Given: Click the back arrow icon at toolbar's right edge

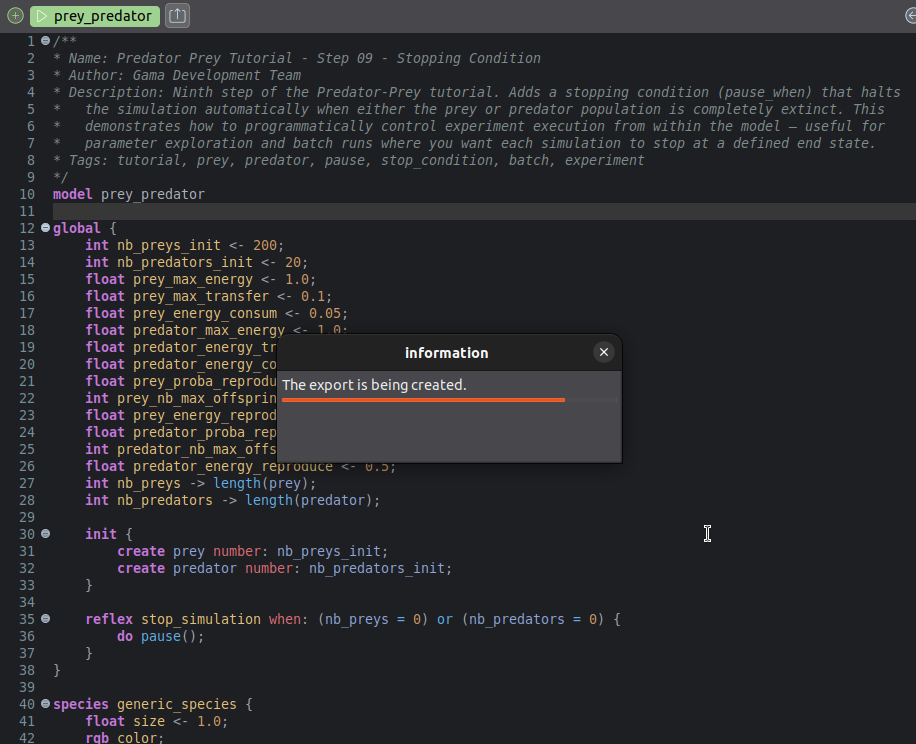Looking at the screenshot, I should 910,16.
